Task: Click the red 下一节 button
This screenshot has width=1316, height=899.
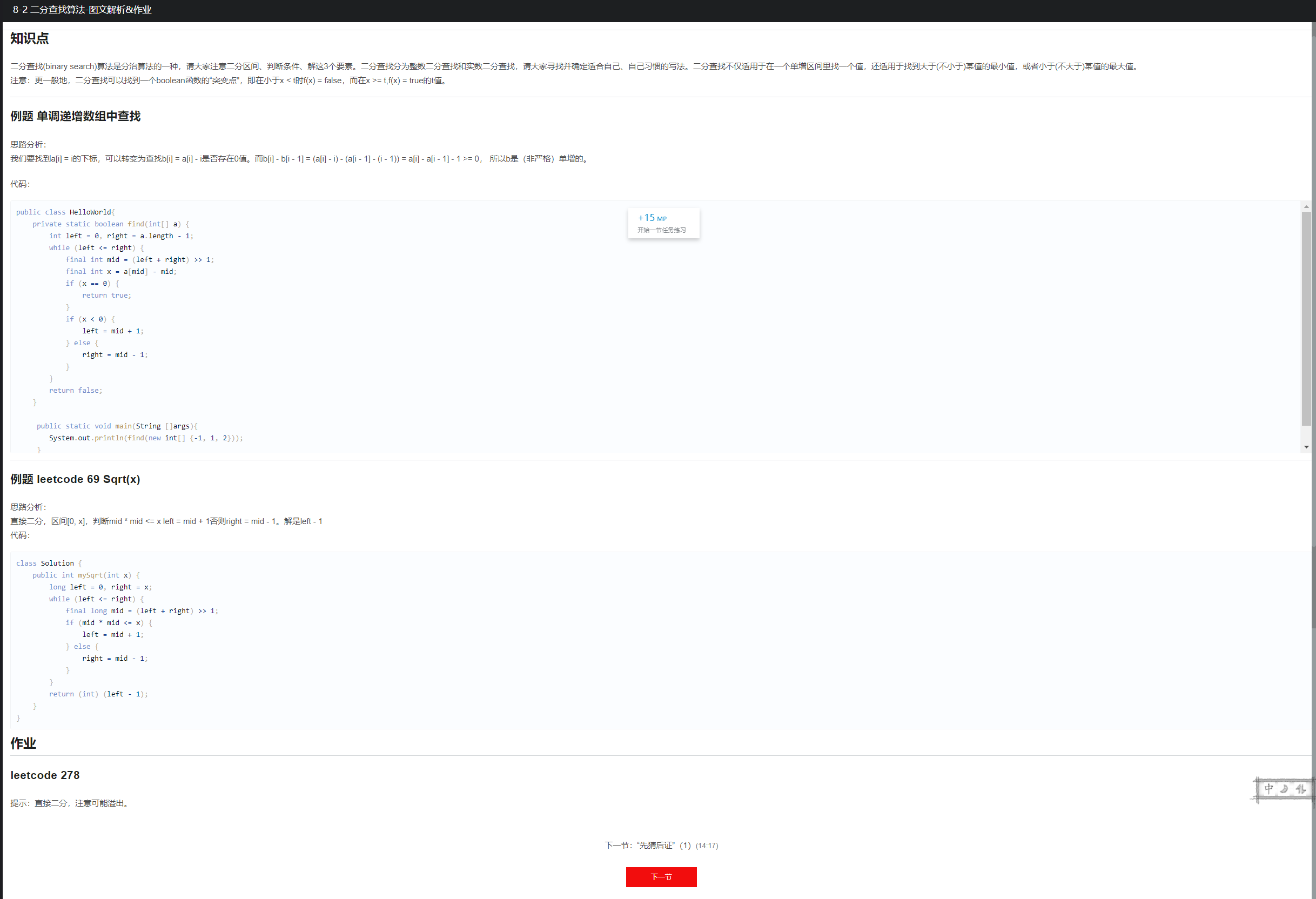Action: (x=661, y=876)
